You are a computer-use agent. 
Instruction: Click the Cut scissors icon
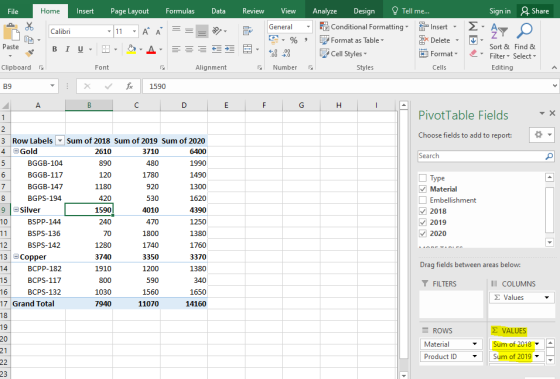coord(29,26)
